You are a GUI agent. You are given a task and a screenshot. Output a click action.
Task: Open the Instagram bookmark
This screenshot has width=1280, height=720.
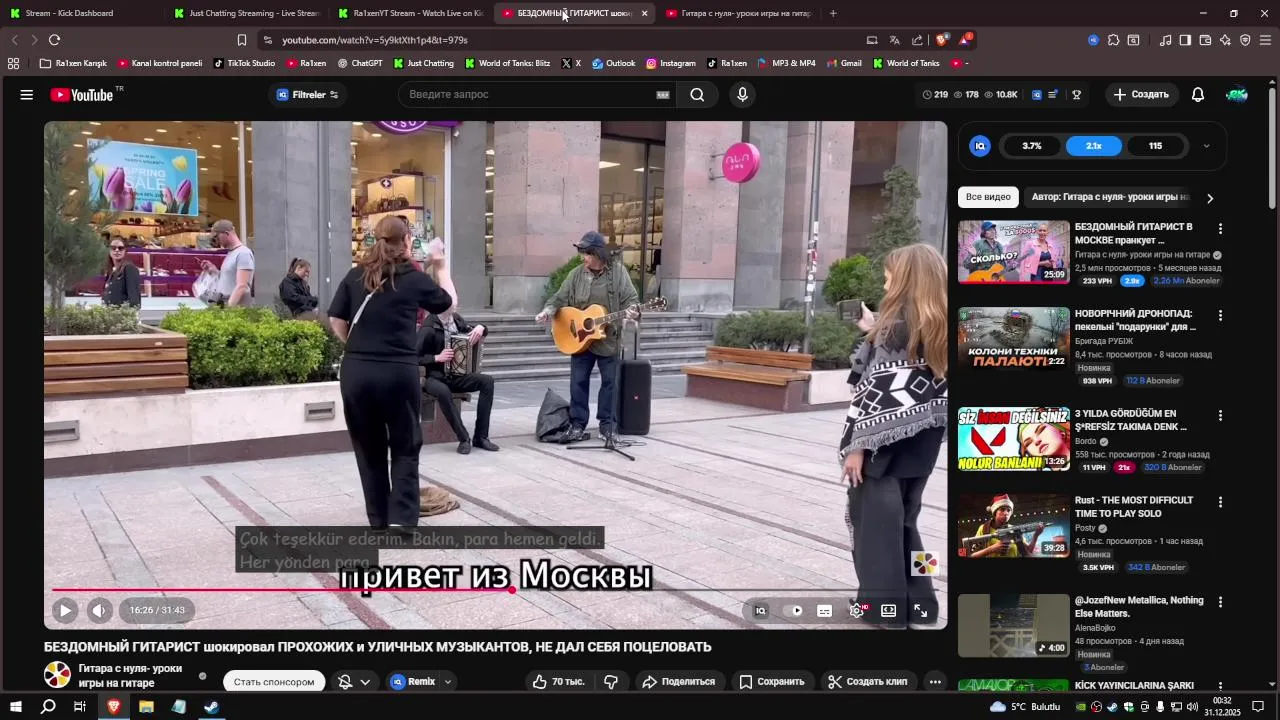(x=670, y=63)
